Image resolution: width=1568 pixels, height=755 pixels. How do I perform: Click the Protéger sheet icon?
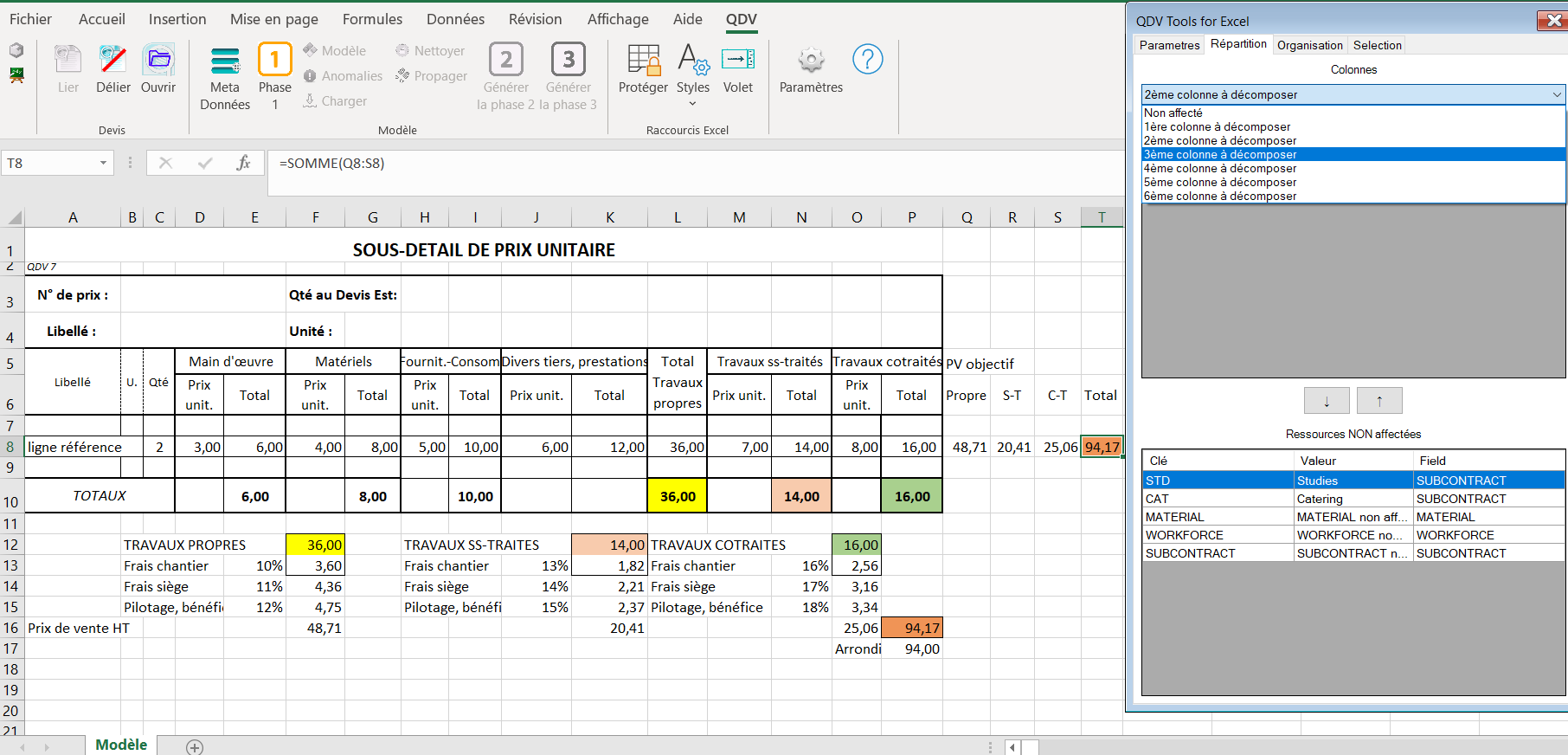643,61
